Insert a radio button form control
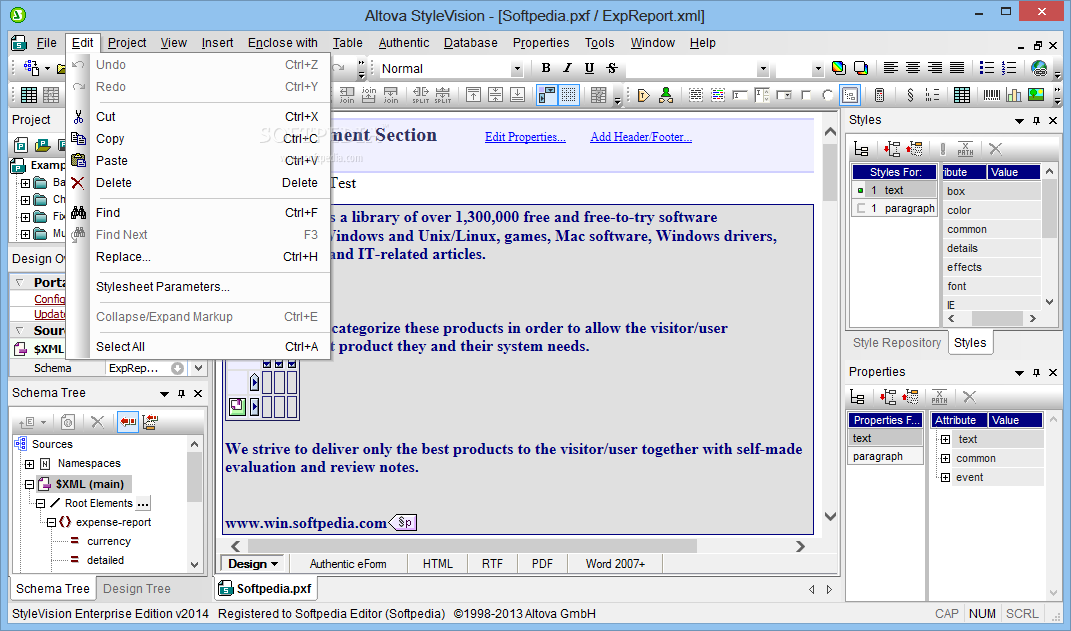 (828, 95)
